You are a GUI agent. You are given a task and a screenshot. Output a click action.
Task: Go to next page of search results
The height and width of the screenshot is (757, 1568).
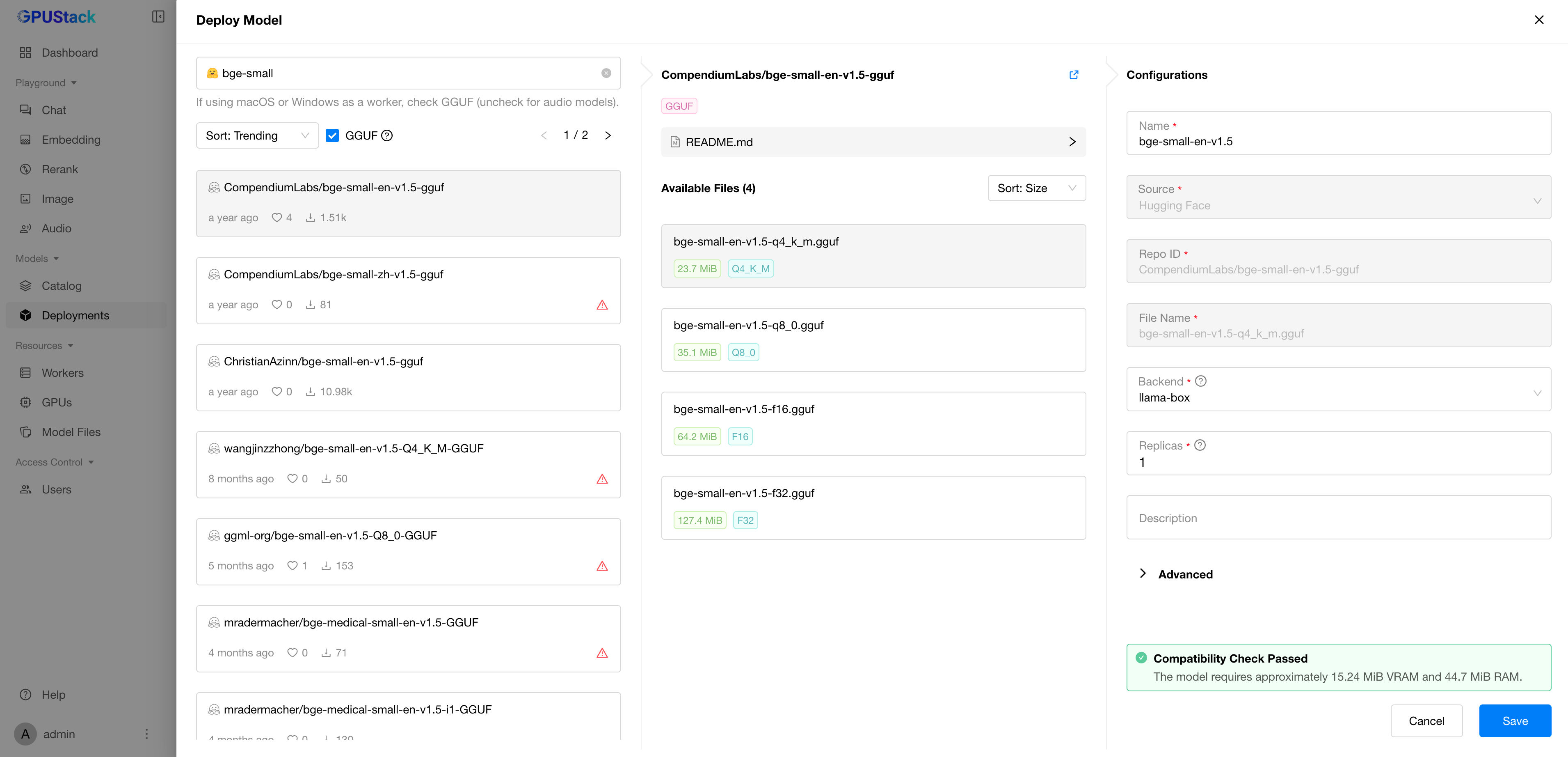[608, 136]
